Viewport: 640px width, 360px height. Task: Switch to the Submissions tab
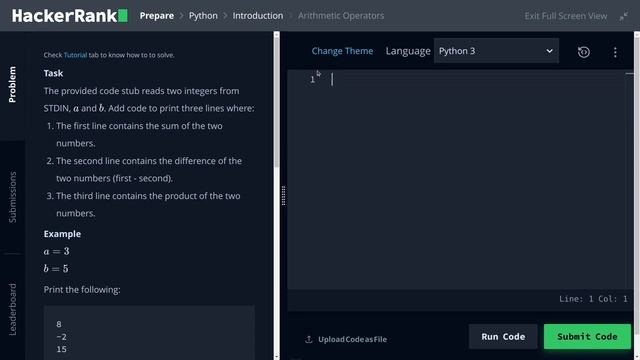tap(12, 197)
